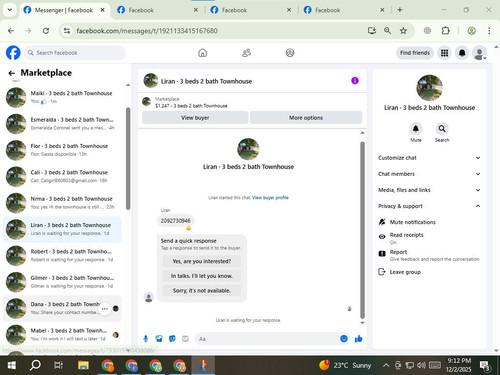Expand Chat members section
Viewport: 500px width, 375px height.
429,174
